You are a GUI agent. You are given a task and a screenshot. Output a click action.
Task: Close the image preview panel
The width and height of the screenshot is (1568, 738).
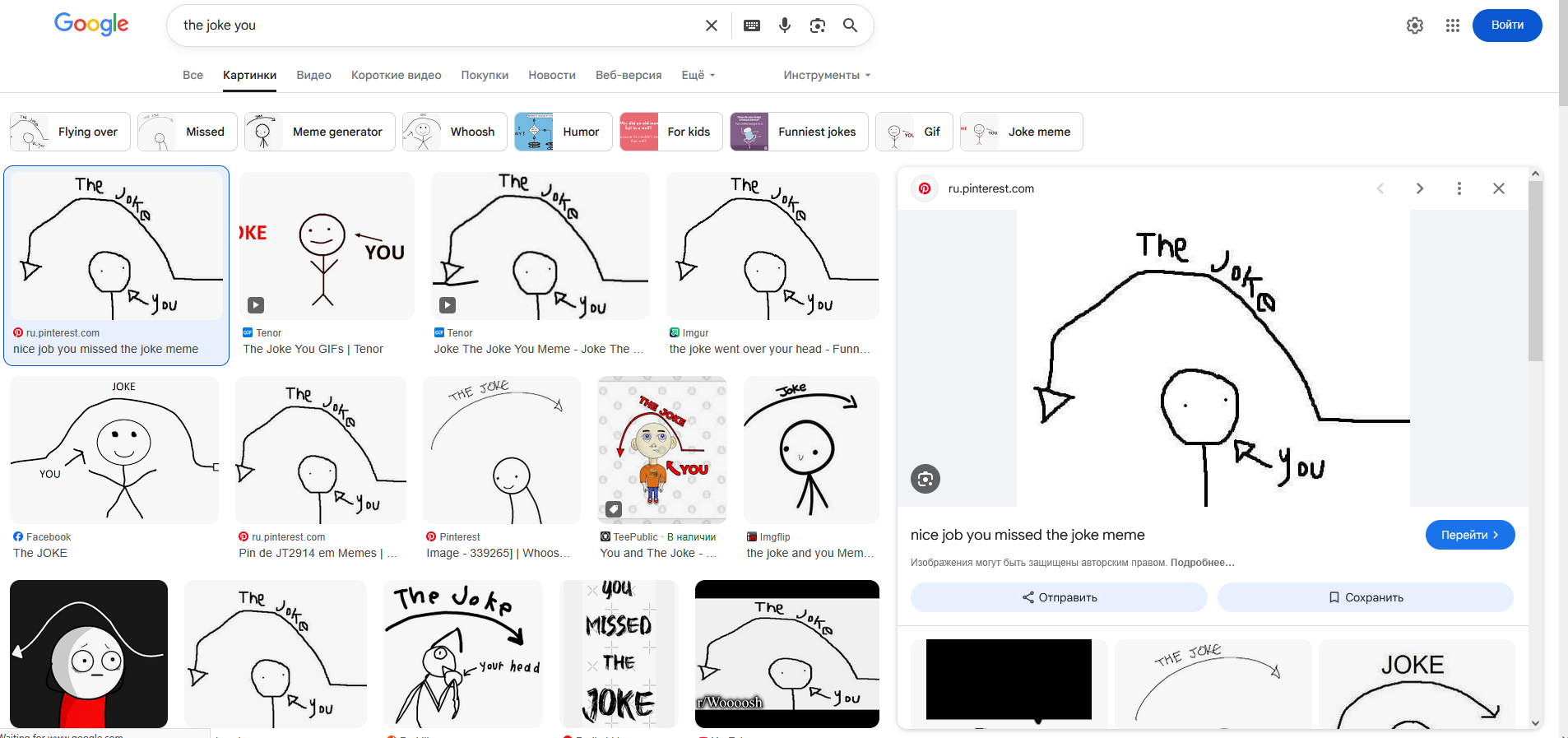pos(1499,188)
